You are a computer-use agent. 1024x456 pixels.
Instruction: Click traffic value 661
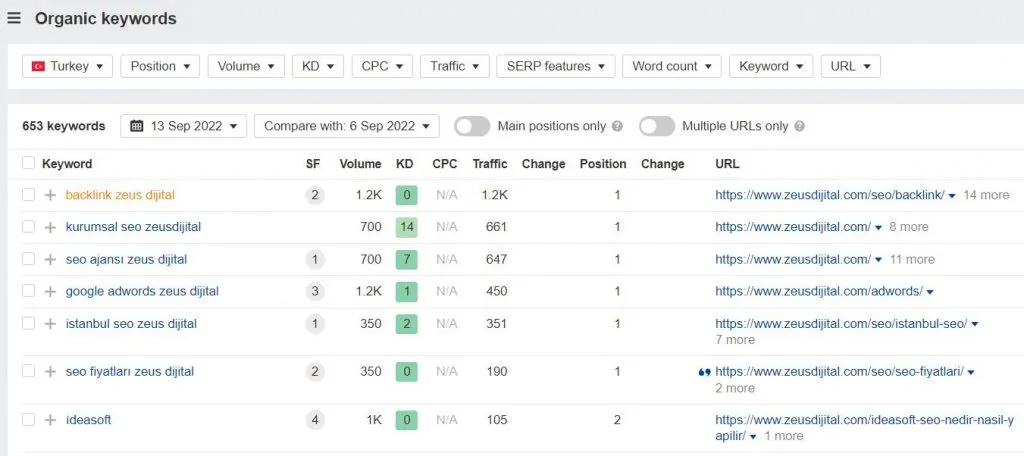pos(496,227)
